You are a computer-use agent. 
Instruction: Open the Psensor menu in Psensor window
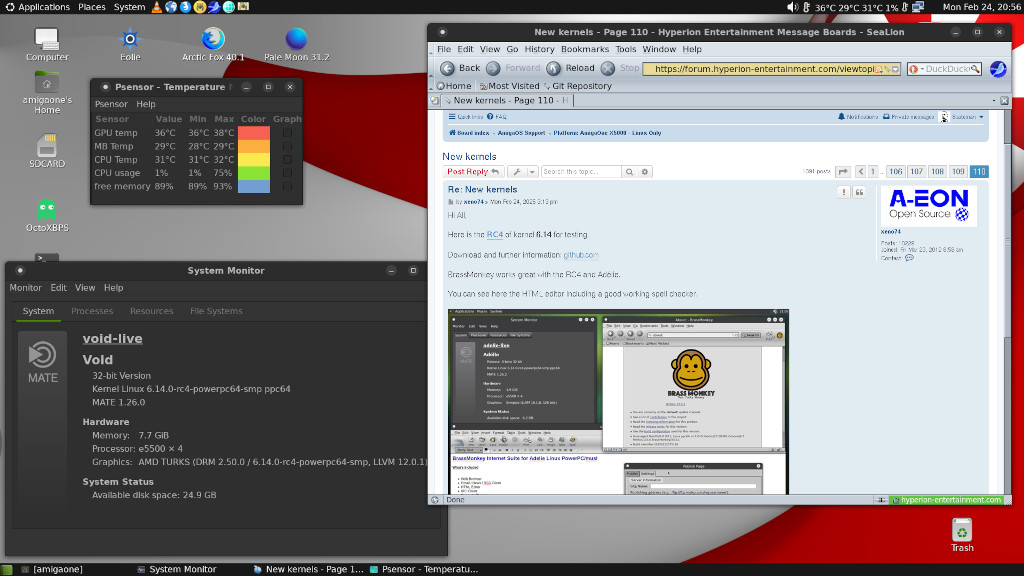[x=111, y=104]
